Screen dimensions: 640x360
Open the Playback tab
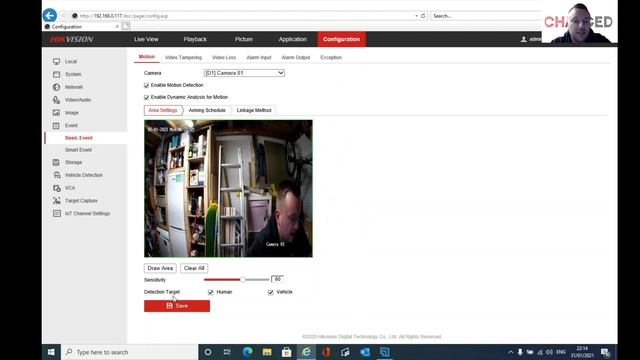click(x=195, y=39)
